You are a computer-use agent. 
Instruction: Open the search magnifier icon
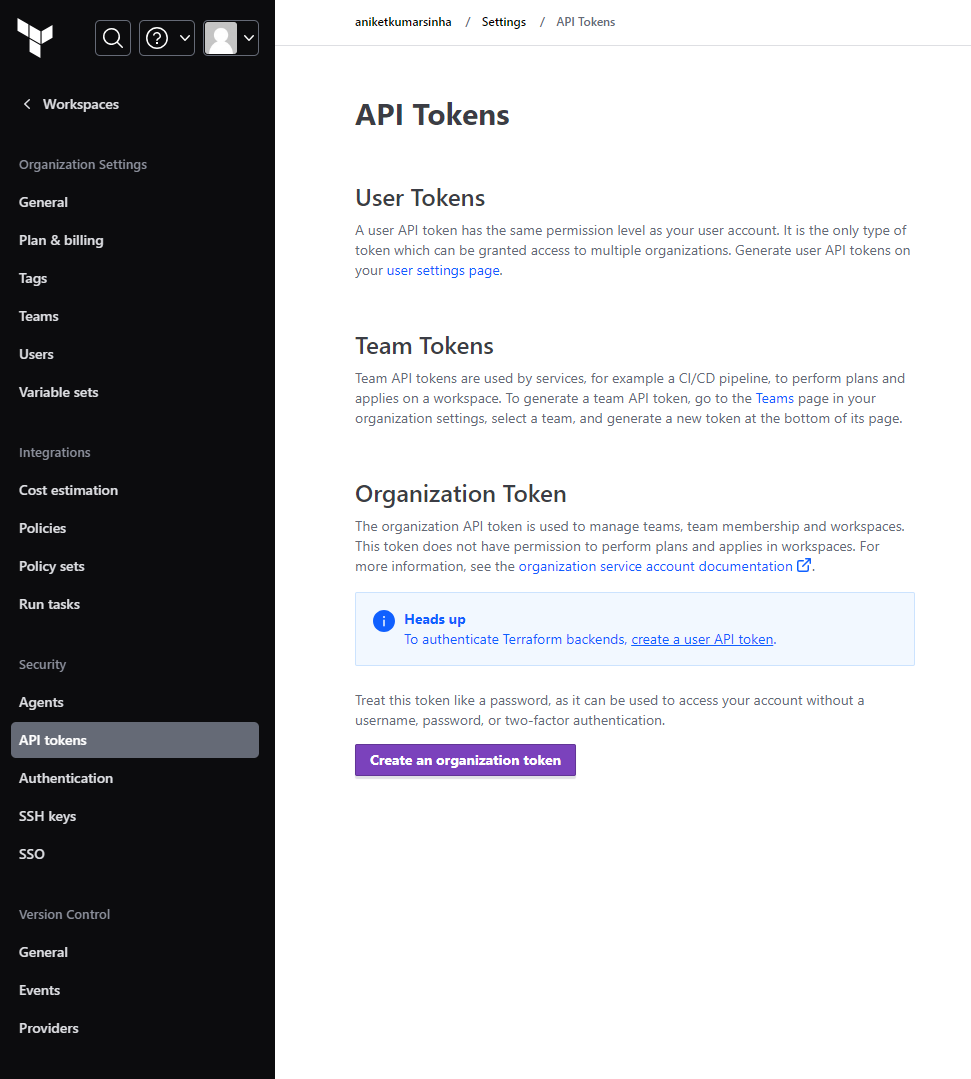tap(113, 38)
